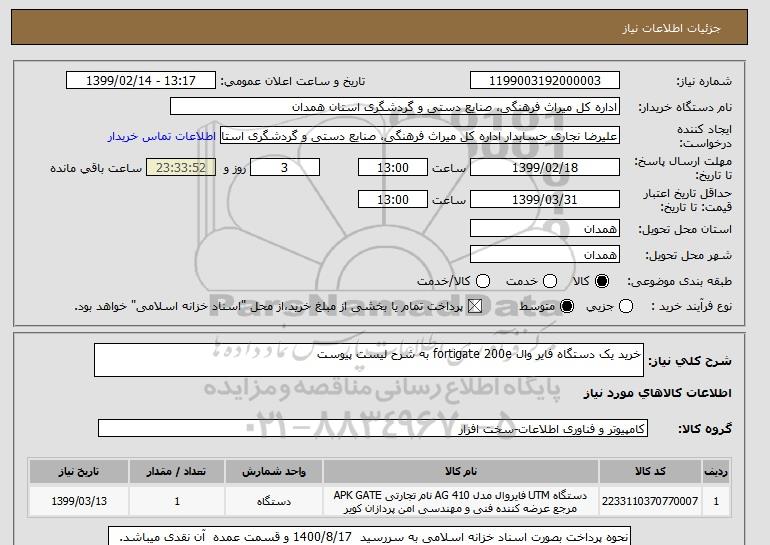The image size is (770, 545).
Task: Click the request creator field علیرضا نجاری
Action: click(420, 136)
